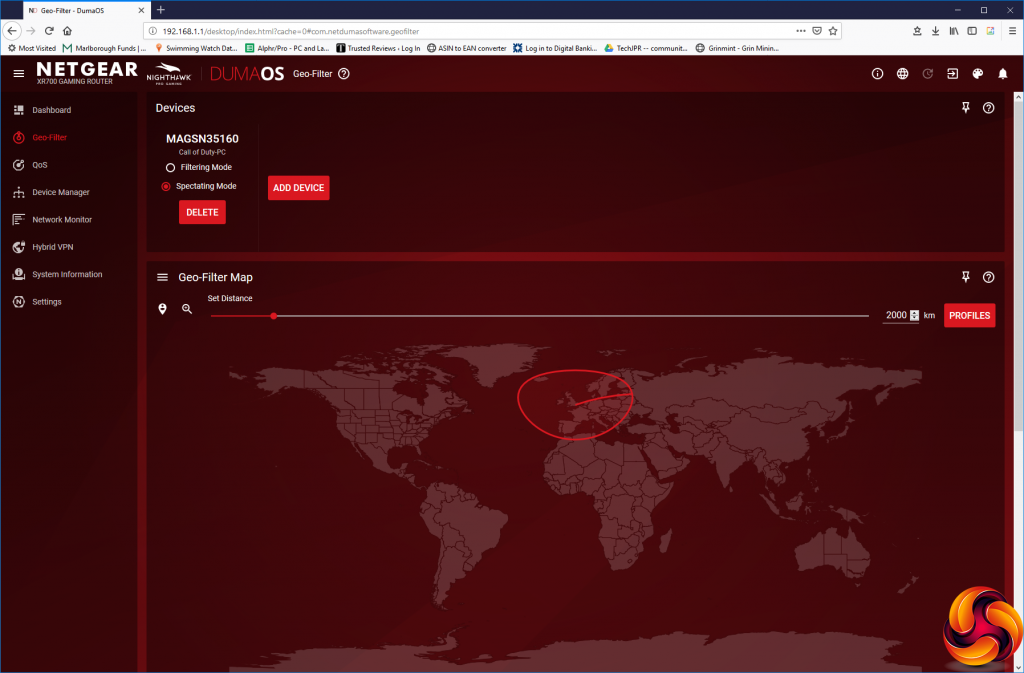Open help for Geo-Filter Map panel
The height and width of the screenshot is (673, 1024).
[989, 277]
